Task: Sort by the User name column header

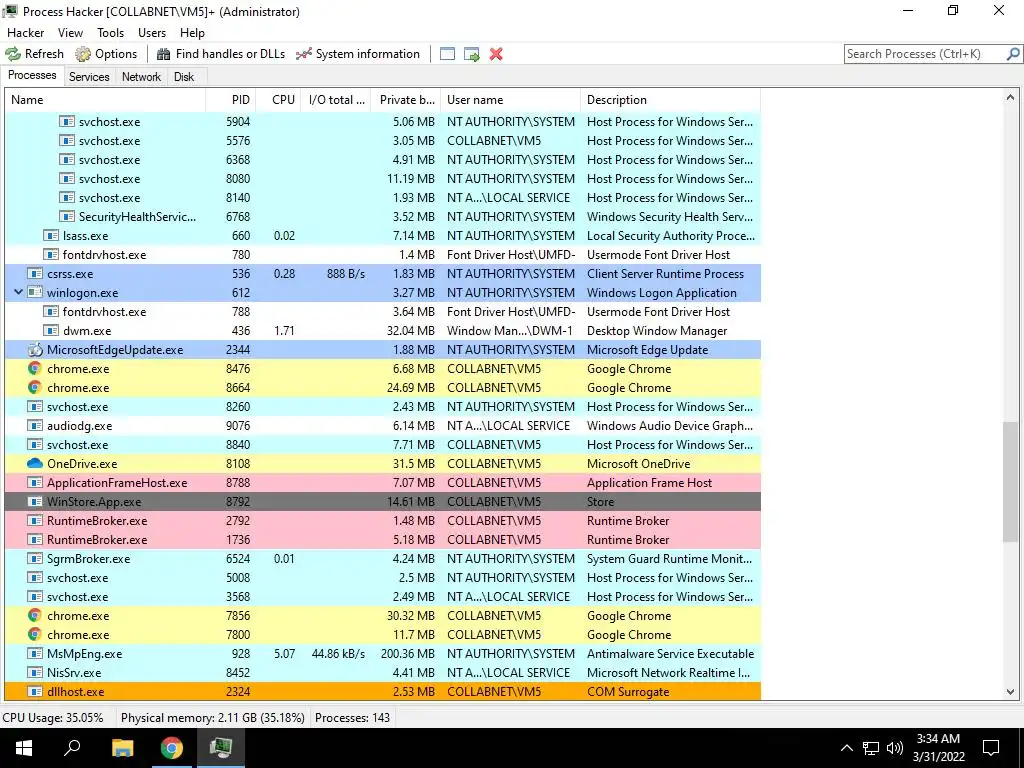Action: [511, 100]
